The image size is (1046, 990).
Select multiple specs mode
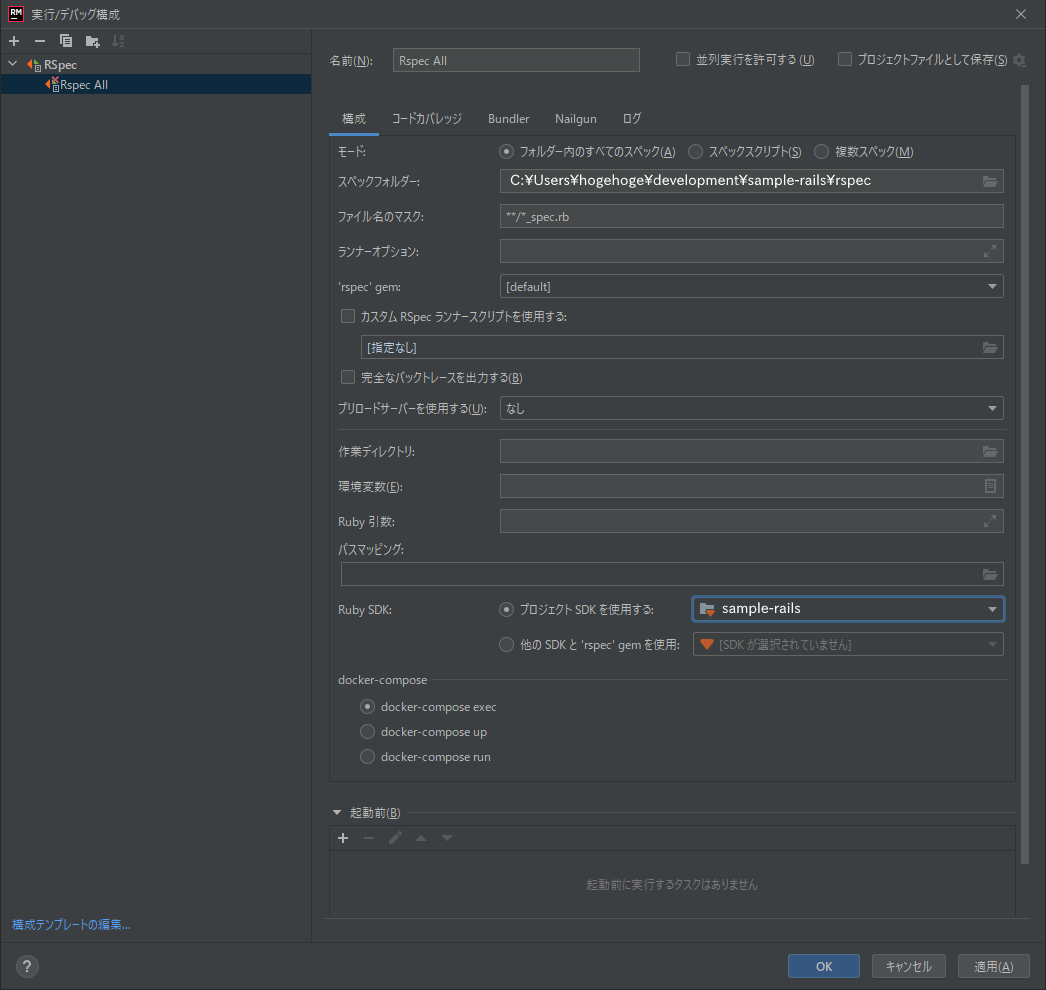pos(821,151)
